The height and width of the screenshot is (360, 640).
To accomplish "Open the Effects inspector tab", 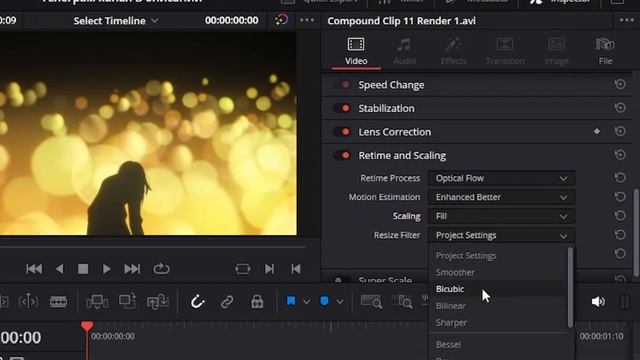I will click(453, 51).
